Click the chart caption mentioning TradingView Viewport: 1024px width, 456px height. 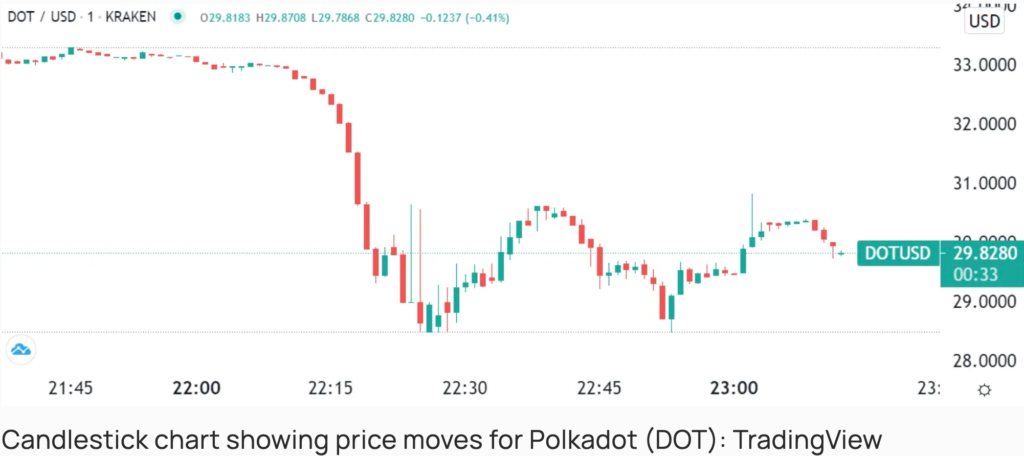441,438
